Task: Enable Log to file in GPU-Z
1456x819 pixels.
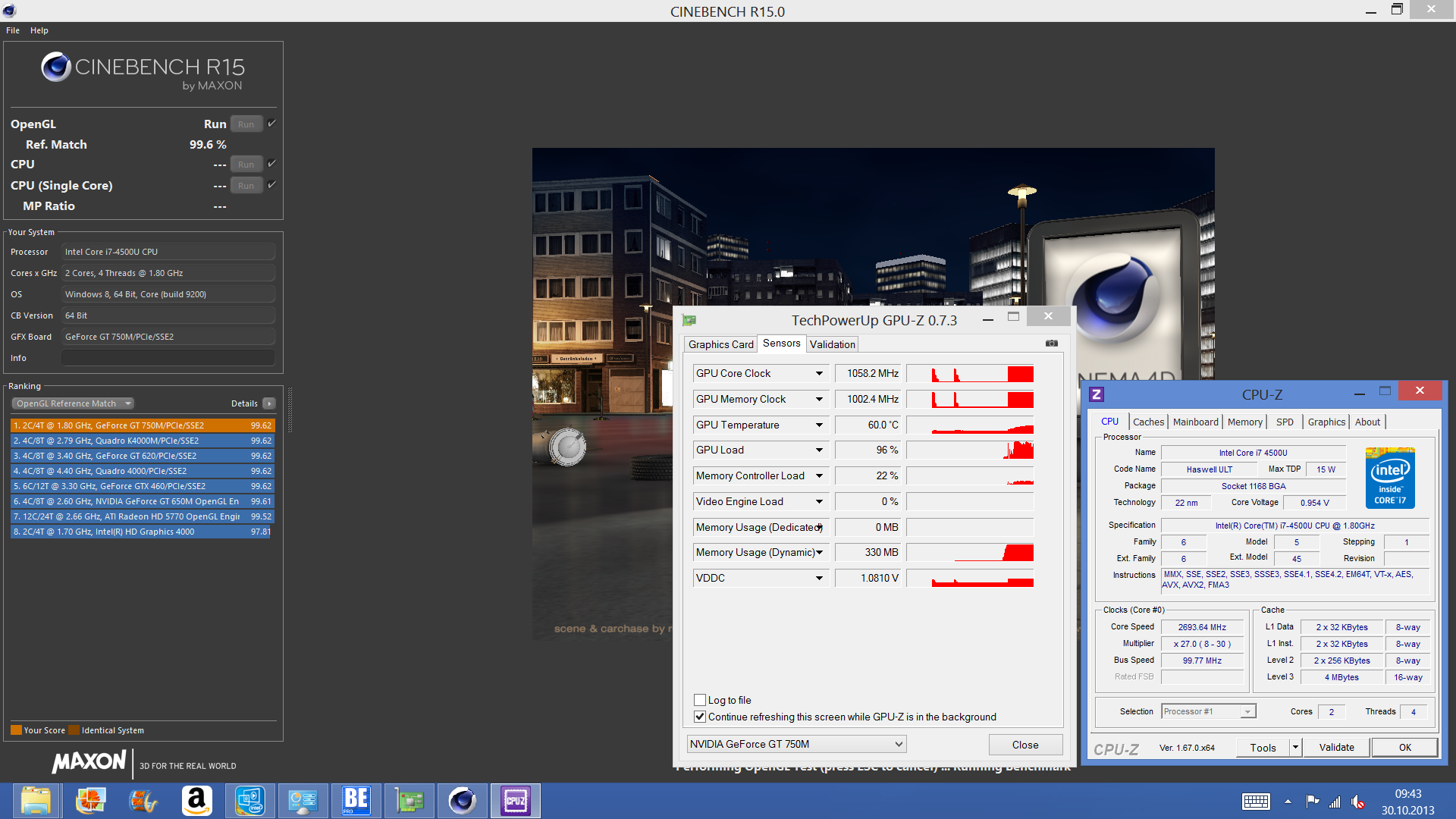Action: coord(700,700)
